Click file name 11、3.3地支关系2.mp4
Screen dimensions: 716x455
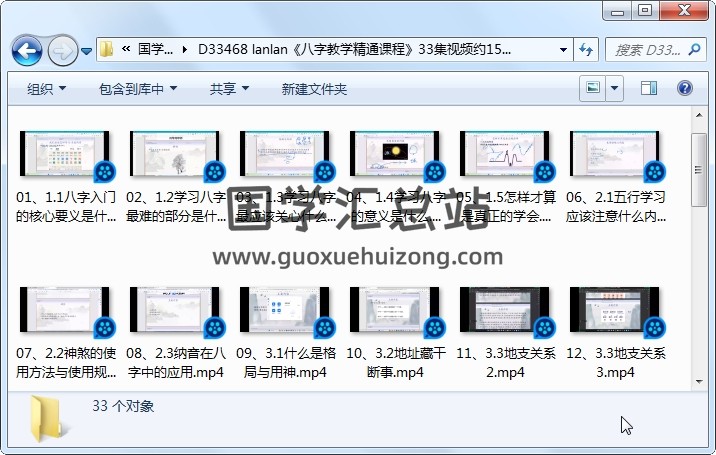(x=505, y=362)
